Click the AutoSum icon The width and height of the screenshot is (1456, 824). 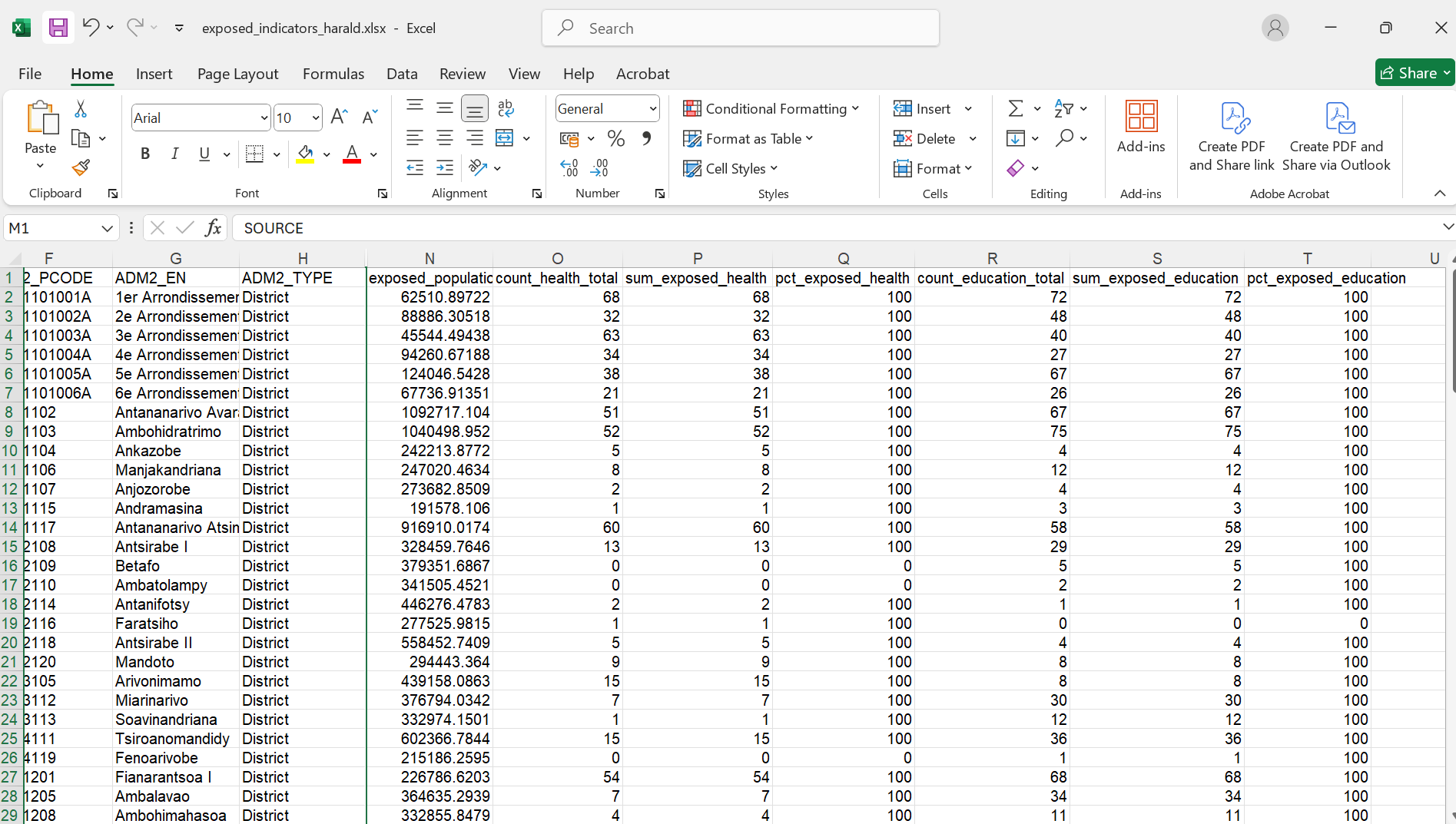click(1015, 108)
